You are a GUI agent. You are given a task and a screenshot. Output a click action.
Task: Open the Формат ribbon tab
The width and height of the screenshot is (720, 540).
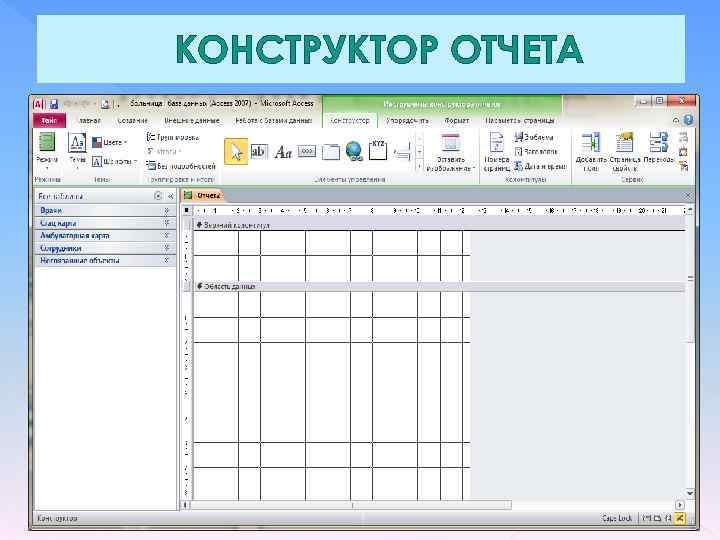[x=456, y=121]
